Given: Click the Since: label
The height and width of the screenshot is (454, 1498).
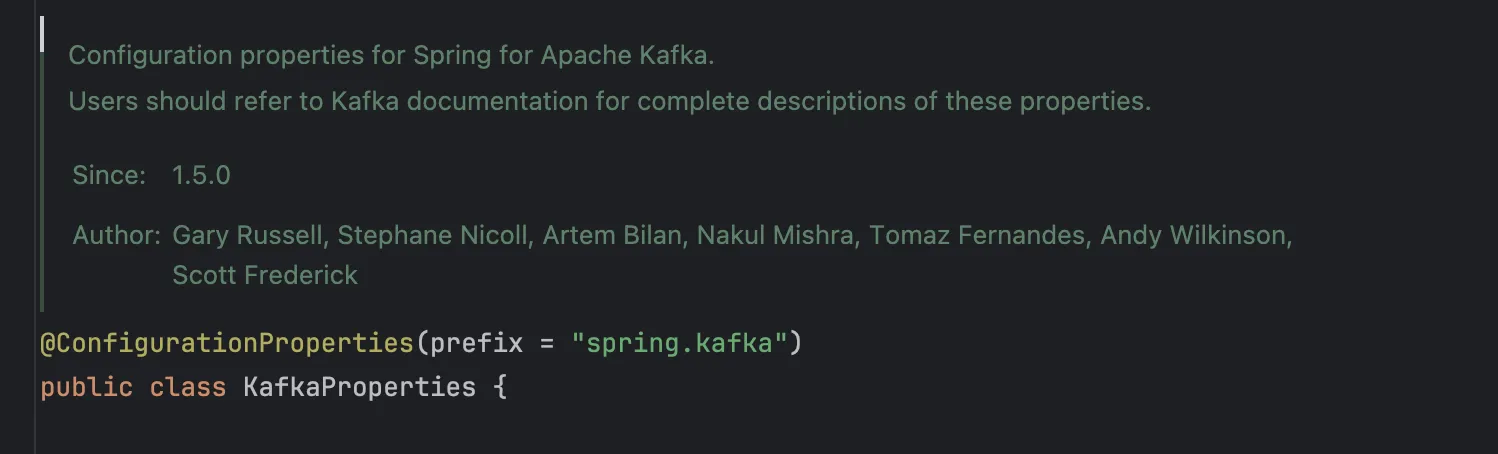Looking at the screenshot, I should tap(109, 176).
